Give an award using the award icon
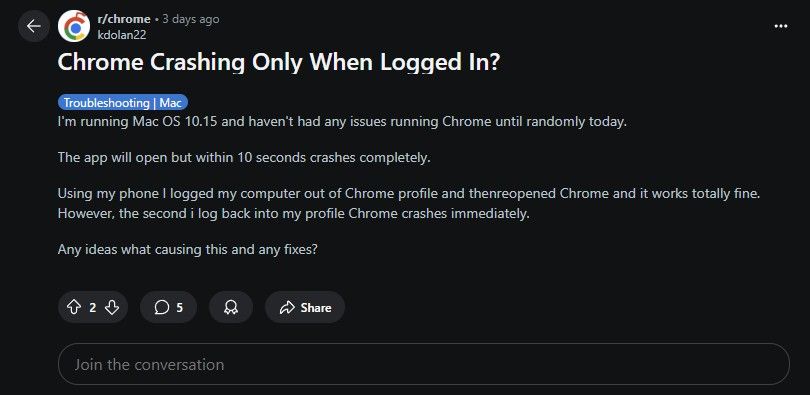This screenshot has width=810, height=395. [231, 307]
